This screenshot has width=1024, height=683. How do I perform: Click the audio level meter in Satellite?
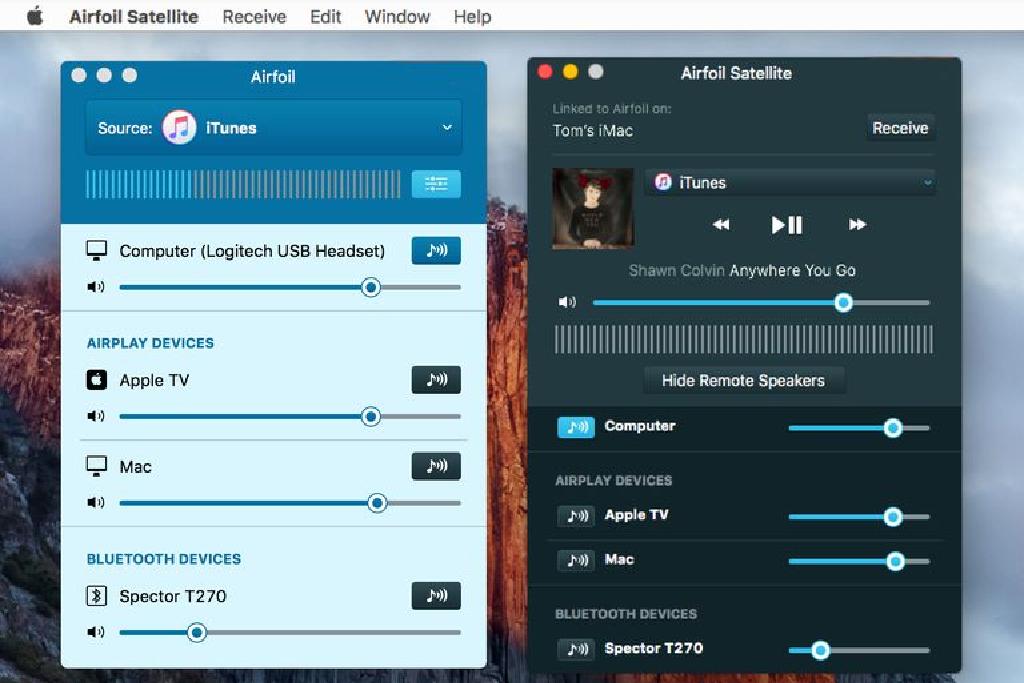pyautogui.click(x=744, y=340)
